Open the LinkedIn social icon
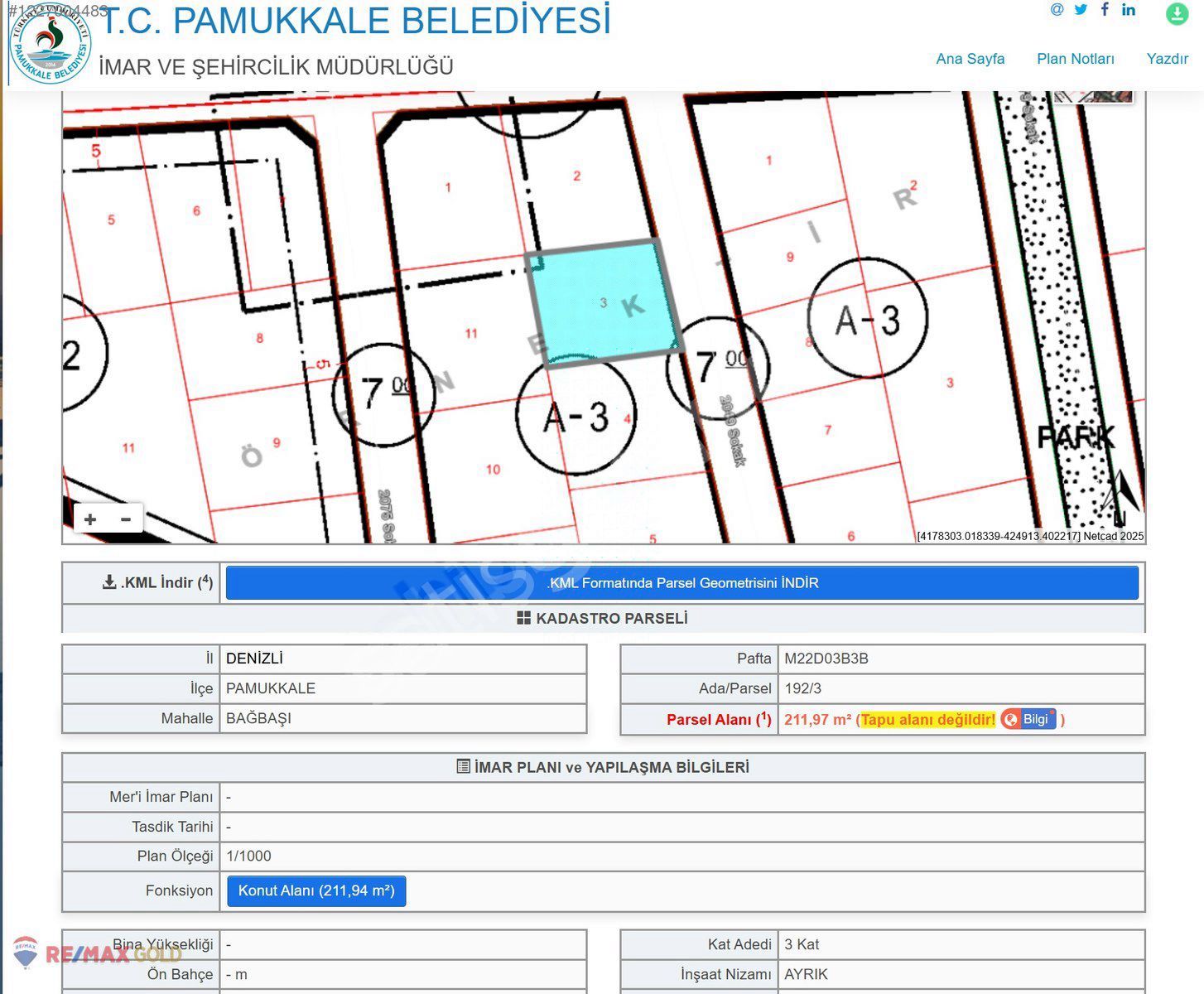The height and width of the screenshot is (994, 1204). [1129, 10]
